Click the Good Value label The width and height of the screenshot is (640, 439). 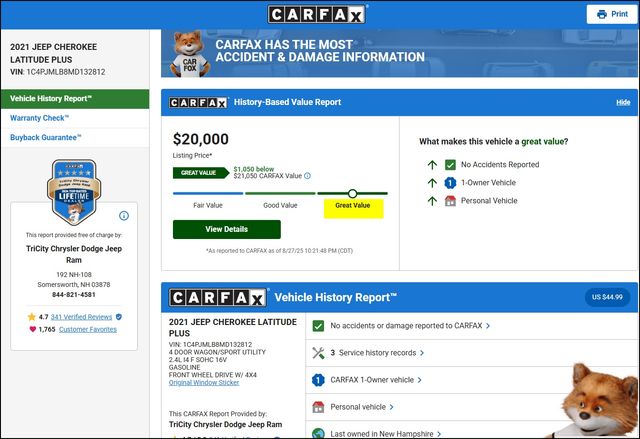pos(280,206)
